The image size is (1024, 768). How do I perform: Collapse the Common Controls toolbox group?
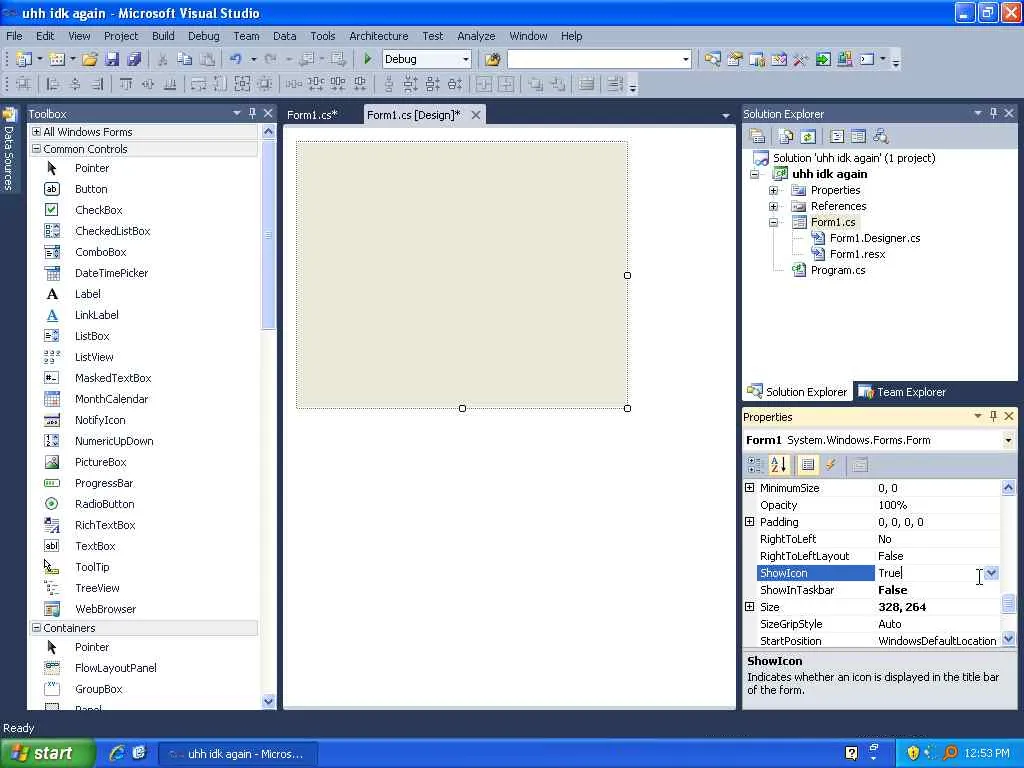37,149
